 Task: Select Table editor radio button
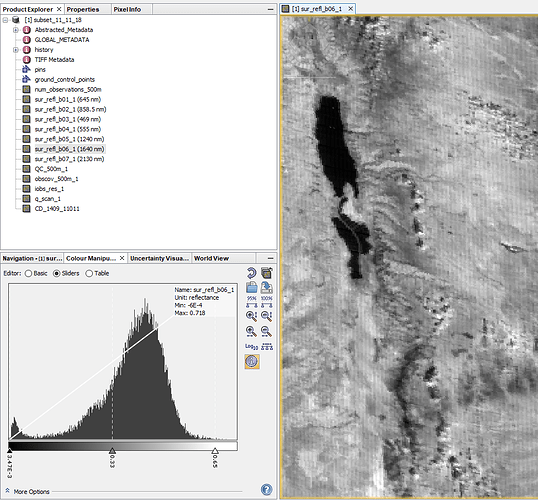89,274
